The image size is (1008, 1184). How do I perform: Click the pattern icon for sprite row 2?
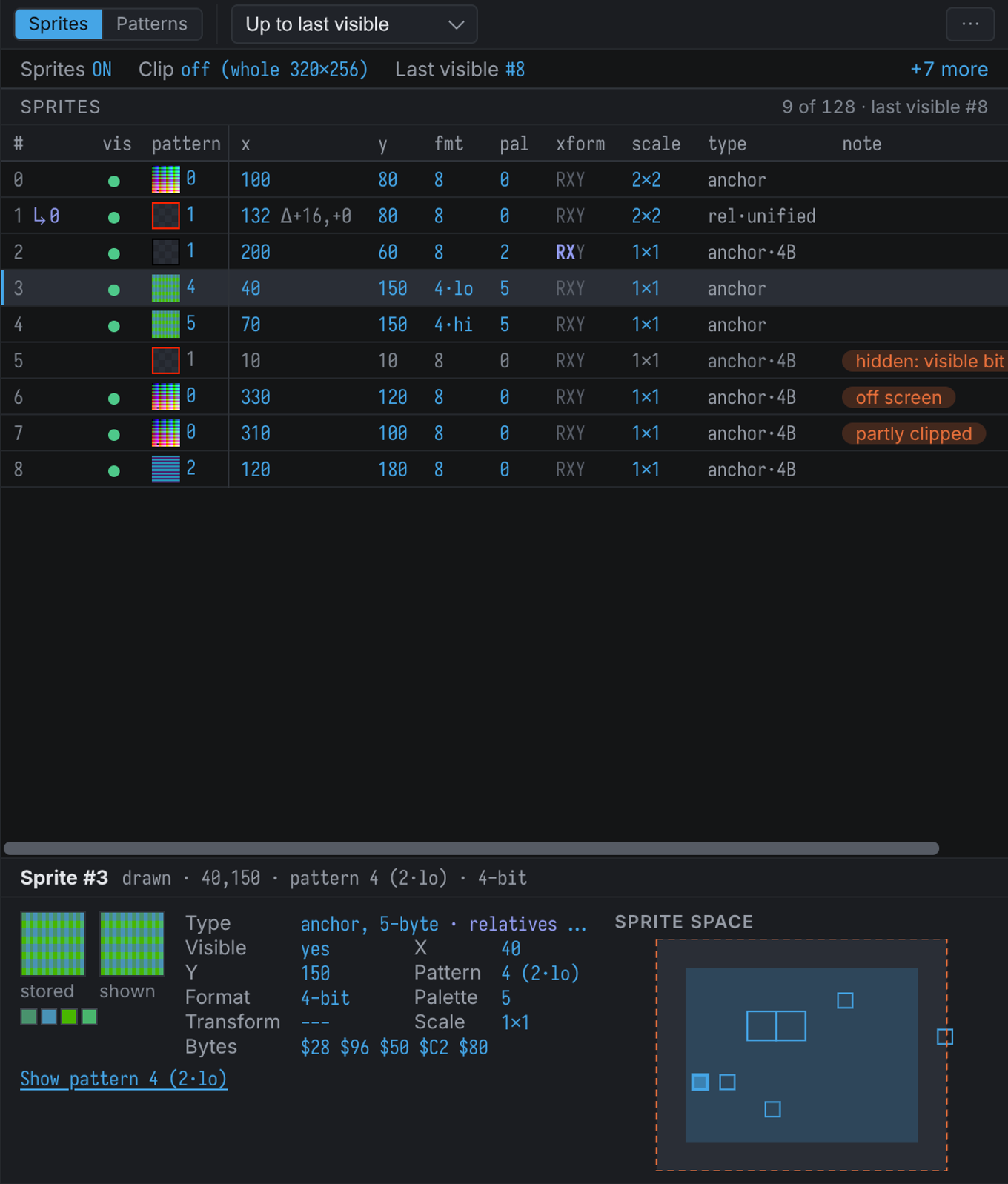(166, 252)
